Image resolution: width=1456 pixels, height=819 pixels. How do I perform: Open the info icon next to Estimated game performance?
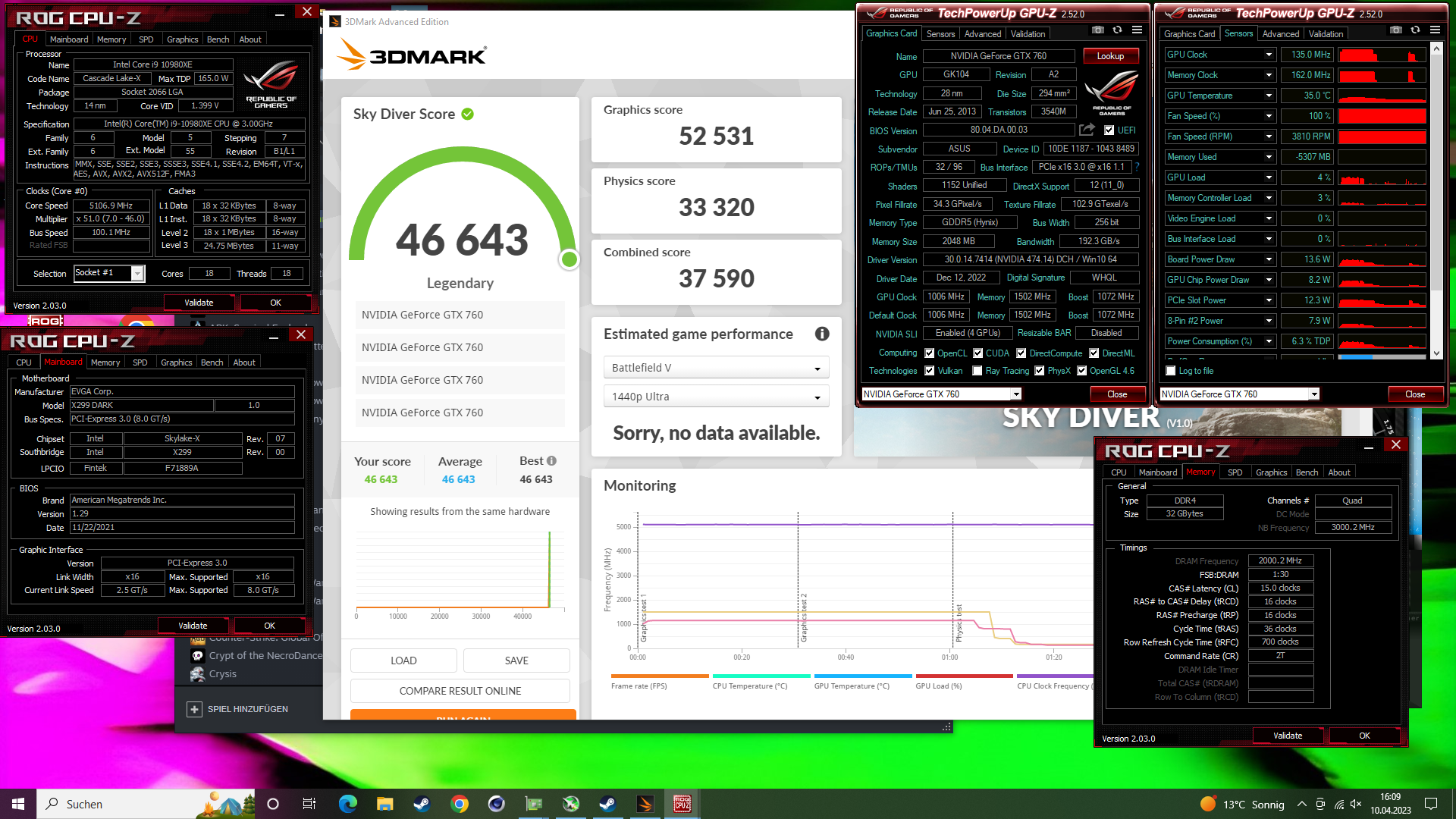pyautogui.click(x=822, y=334)
